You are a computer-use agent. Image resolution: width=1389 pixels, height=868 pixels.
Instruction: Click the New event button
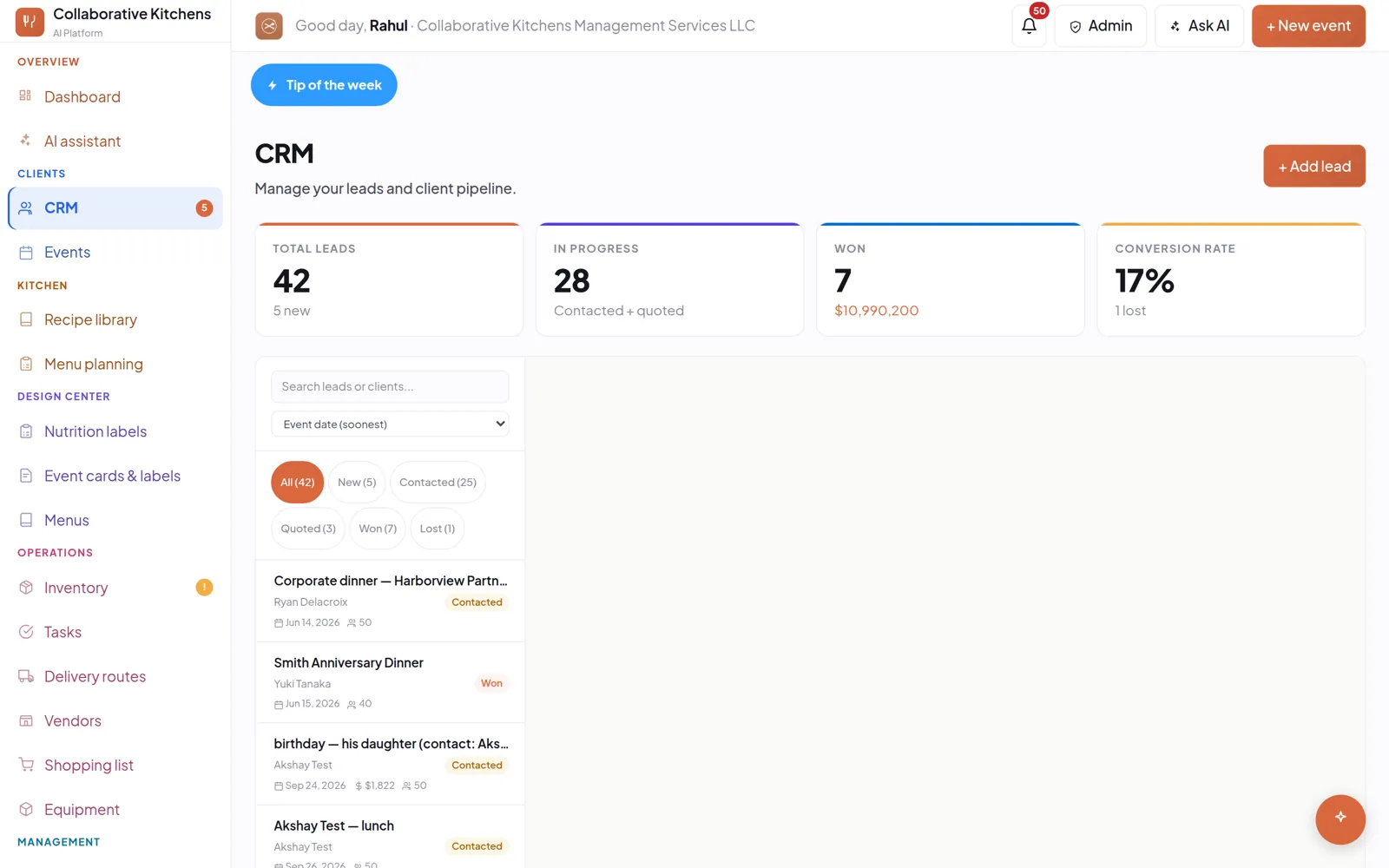click(1308, 26)
